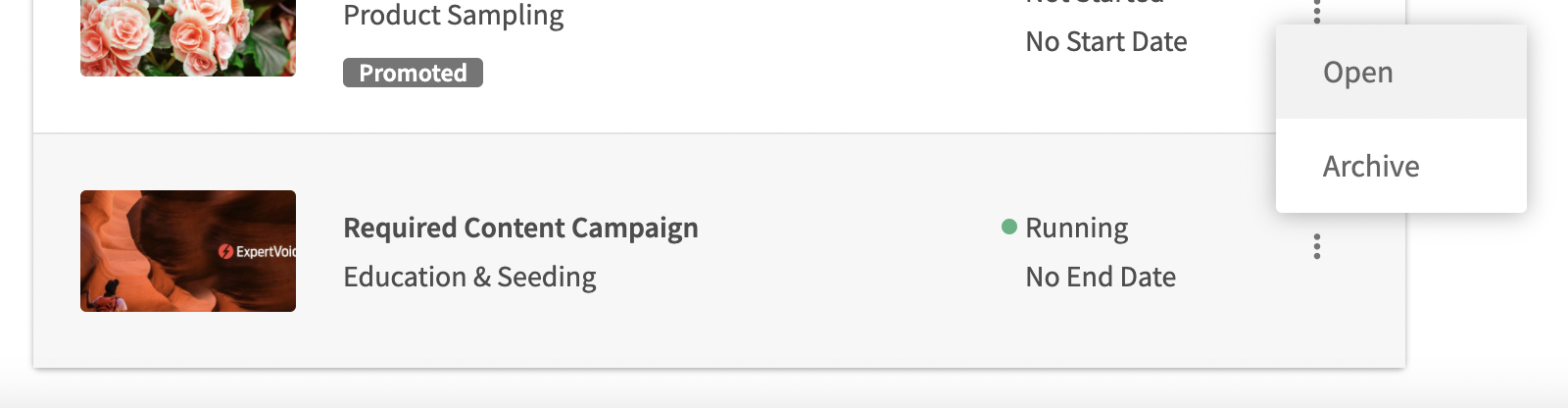The width and height of the screenshot is (1568, 408).
Task: Click the partially hidden Not Started status text
Action: point(1095,3)
